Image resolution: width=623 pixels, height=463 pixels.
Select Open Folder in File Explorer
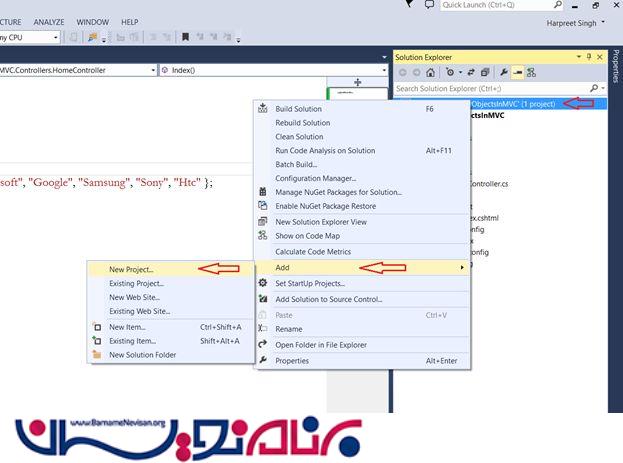(362, 345)
